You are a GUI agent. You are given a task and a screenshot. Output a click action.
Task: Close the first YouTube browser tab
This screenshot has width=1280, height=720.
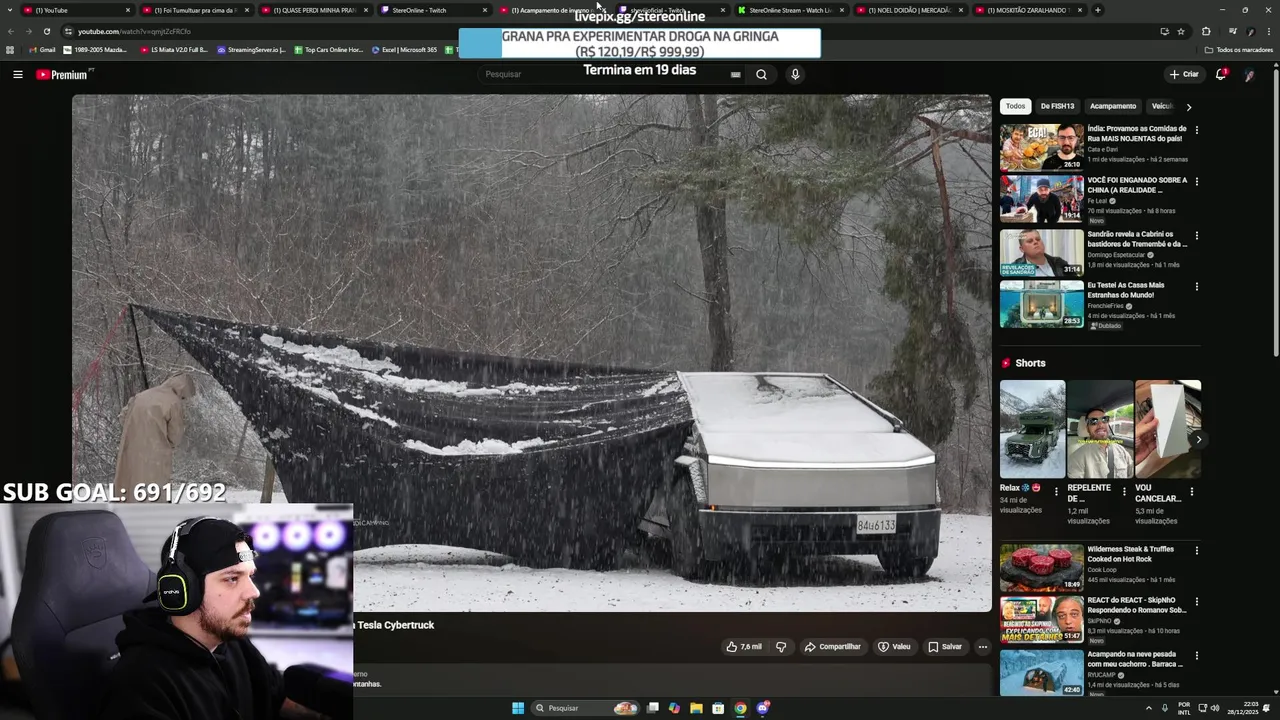point(128,10)
